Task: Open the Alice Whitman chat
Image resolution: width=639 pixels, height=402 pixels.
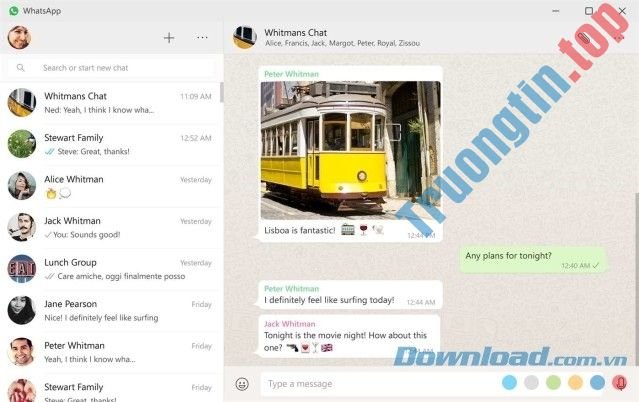Action: [110, 186]
